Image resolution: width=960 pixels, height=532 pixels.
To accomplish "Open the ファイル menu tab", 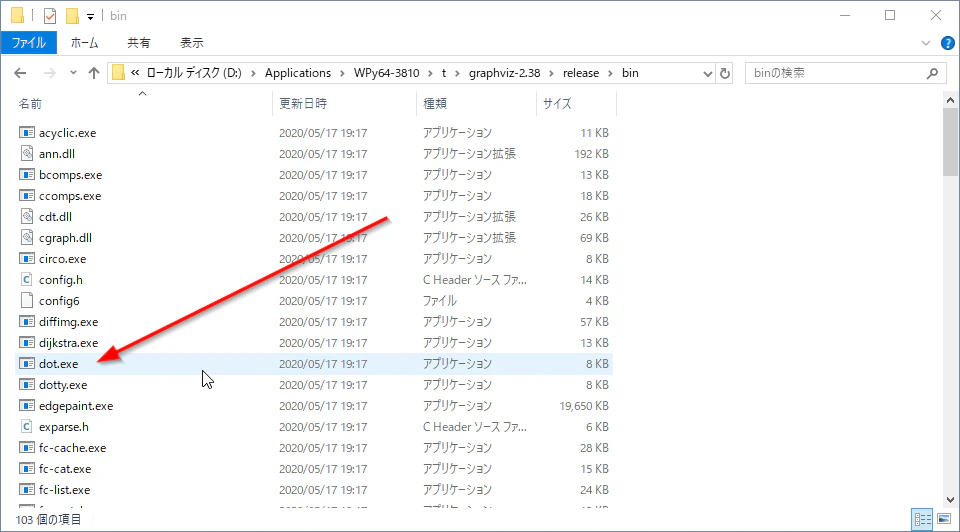I will [x=29, y=43].
